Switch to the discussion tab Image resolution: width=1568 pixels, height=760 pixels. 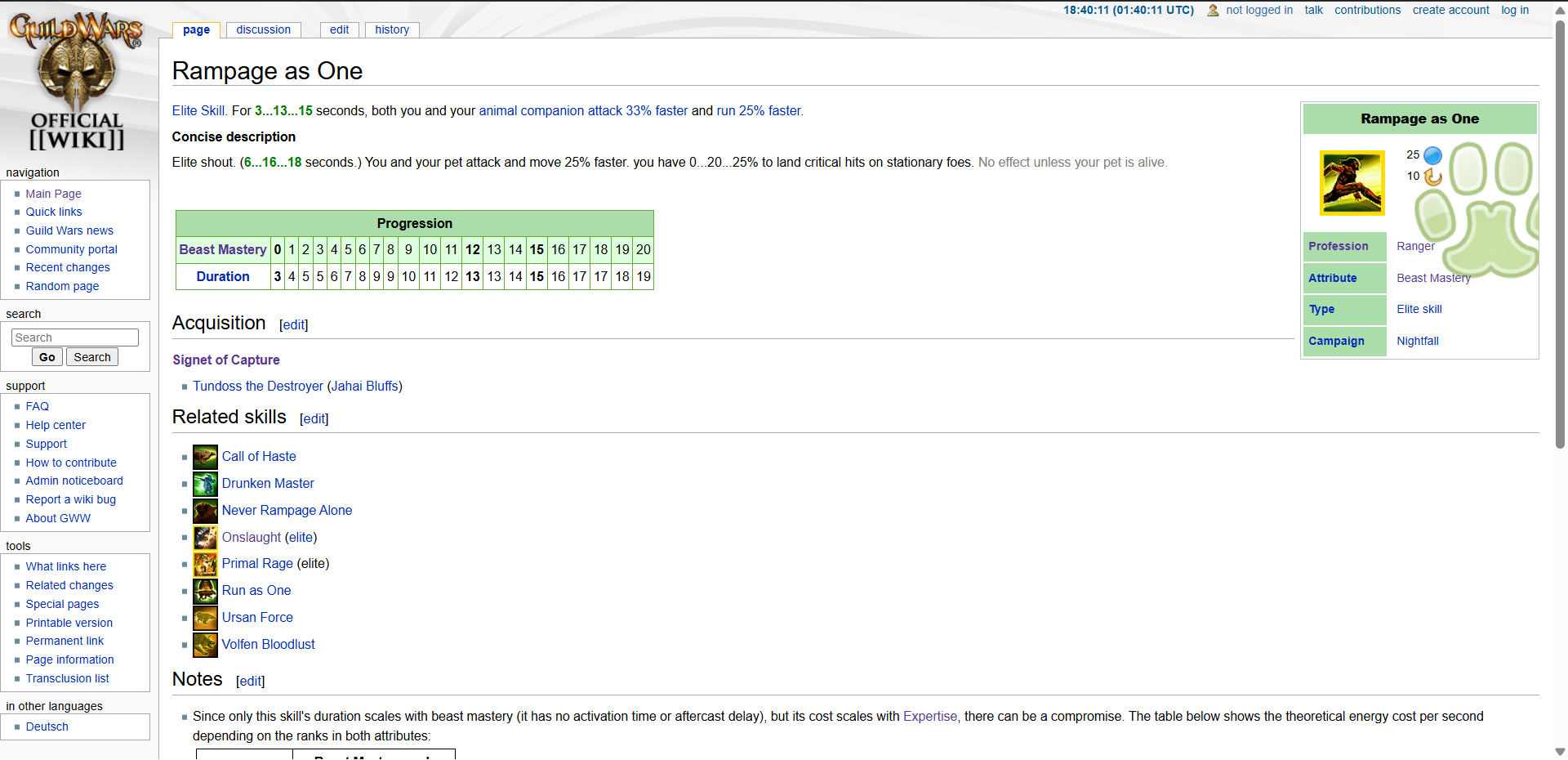click(263, 29)
